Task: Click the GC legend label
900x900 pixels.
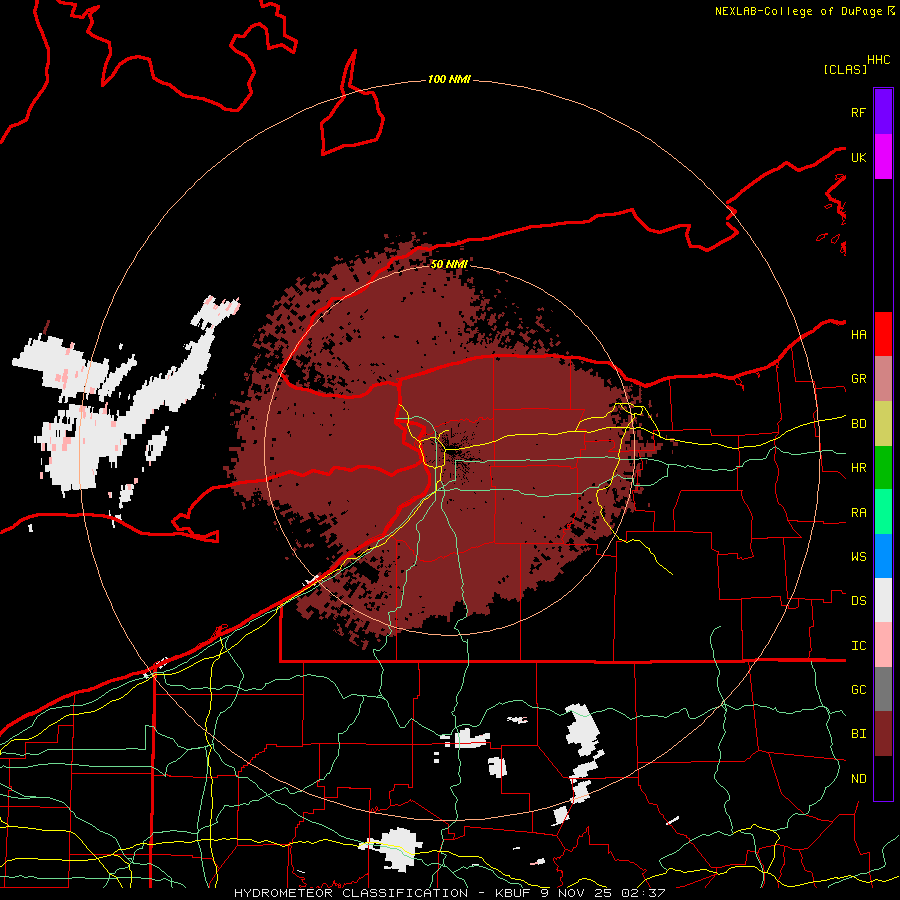Action: [858, 690]
